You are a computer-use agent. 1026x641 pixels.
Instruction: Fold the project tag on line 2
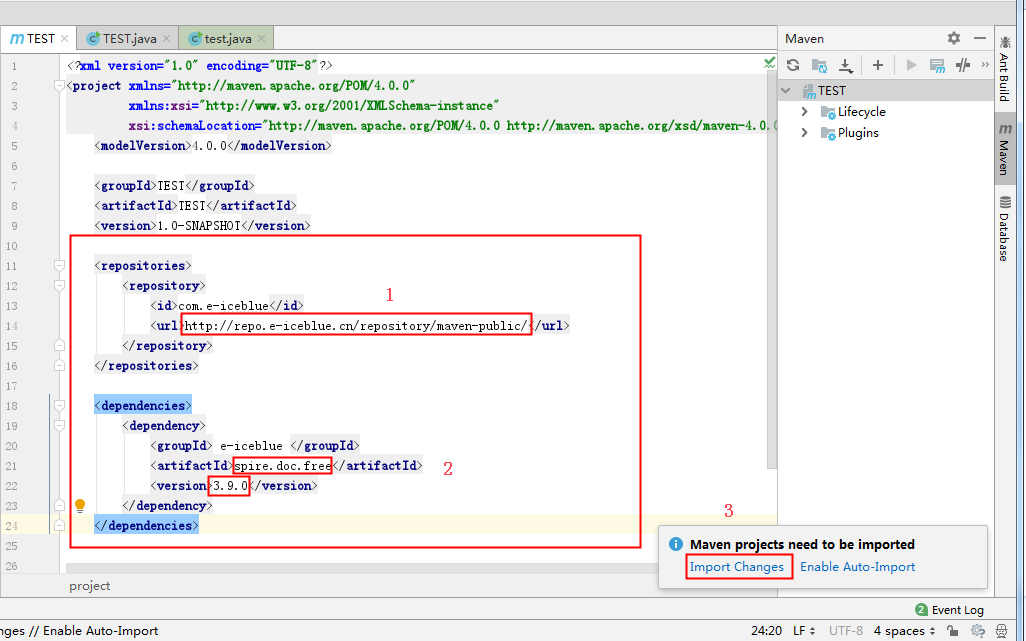(59, 86)
